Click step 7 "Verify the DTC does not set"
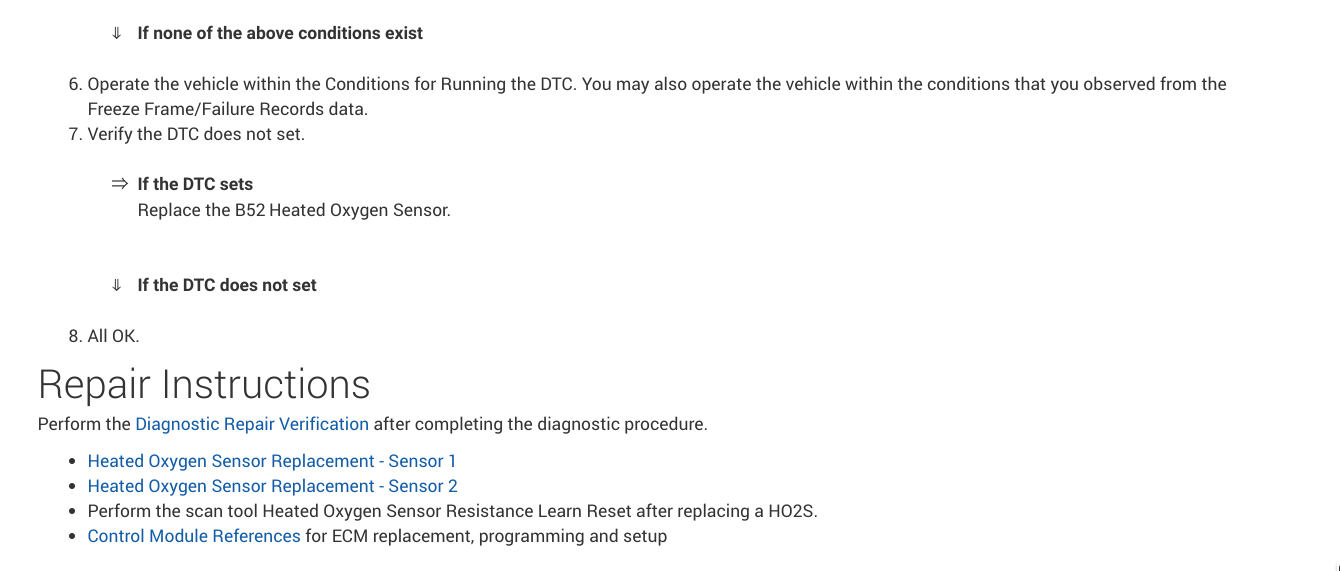Screen dimensions: 1340x571 (196, 134)
